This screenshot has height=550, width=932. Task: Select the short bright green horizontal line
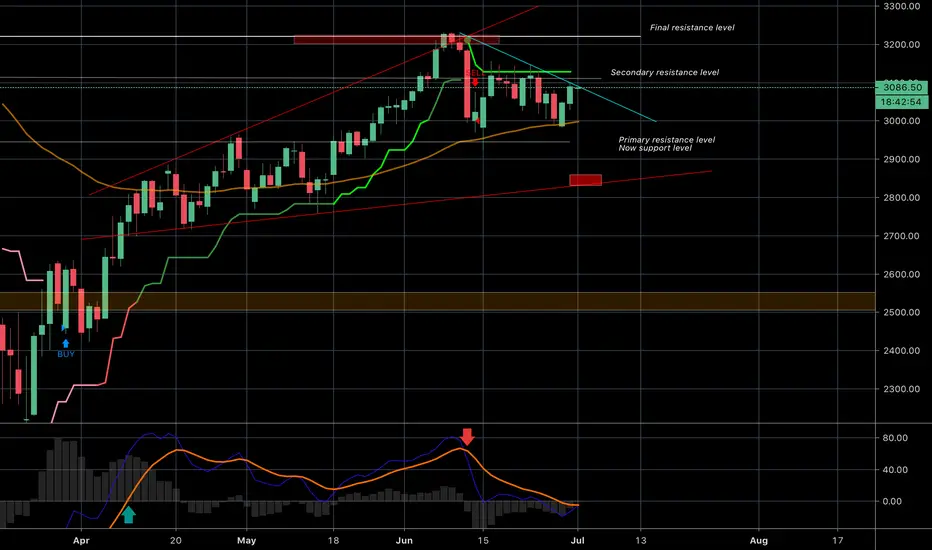pos(527,72)
